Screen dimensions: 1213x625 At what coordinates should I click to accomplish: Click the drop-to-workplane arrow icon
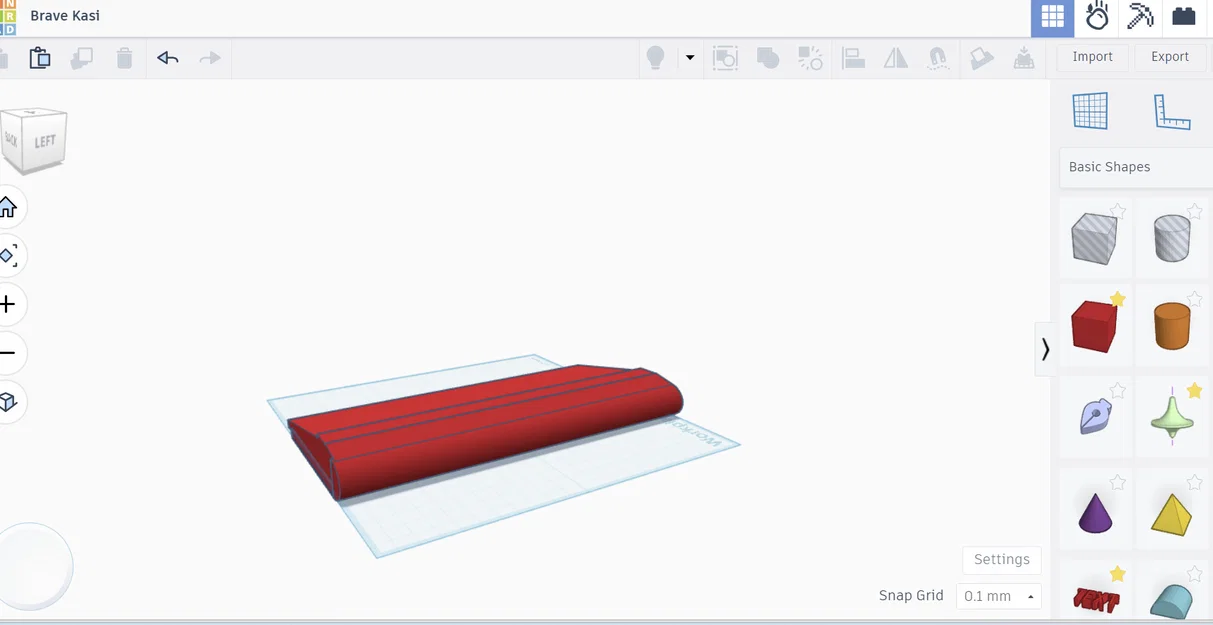[1024, 58]
